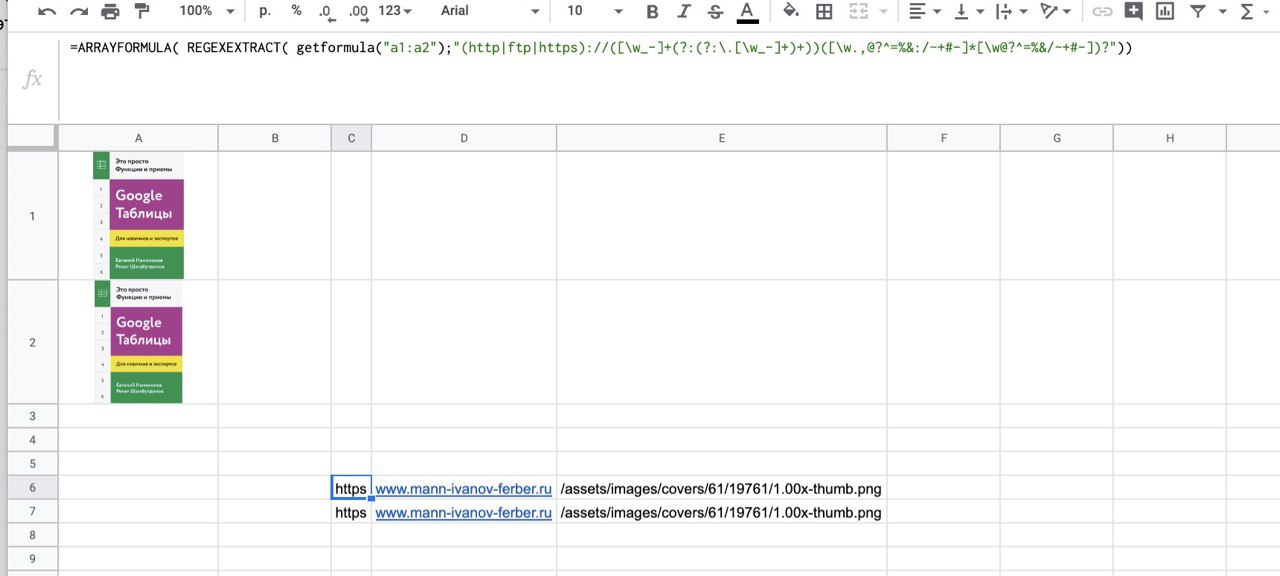Select cell C6 containing https
This screenshot has width=1280, height=576.
pos(351,488)
